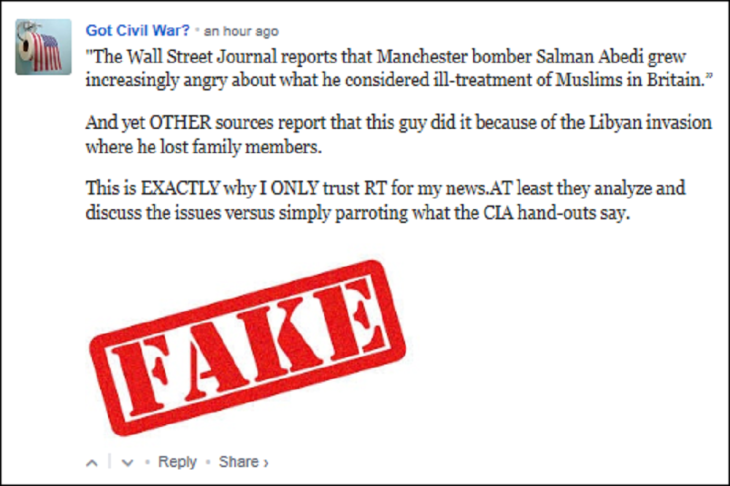Screen dimensions: 730x486
Task: Reply to this comment
Action: (x=177, y=462)
